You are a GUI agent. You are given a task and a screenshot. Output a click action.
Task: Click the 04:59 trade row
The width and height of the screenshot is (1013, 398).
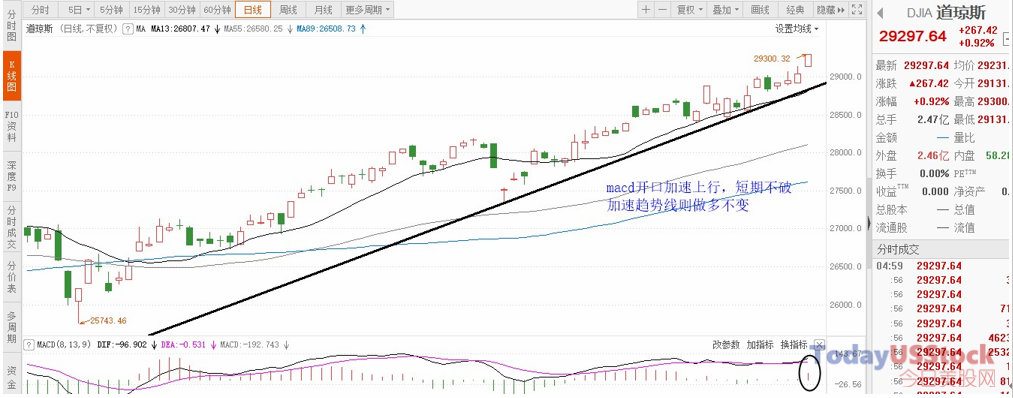[x=943, y=266]
